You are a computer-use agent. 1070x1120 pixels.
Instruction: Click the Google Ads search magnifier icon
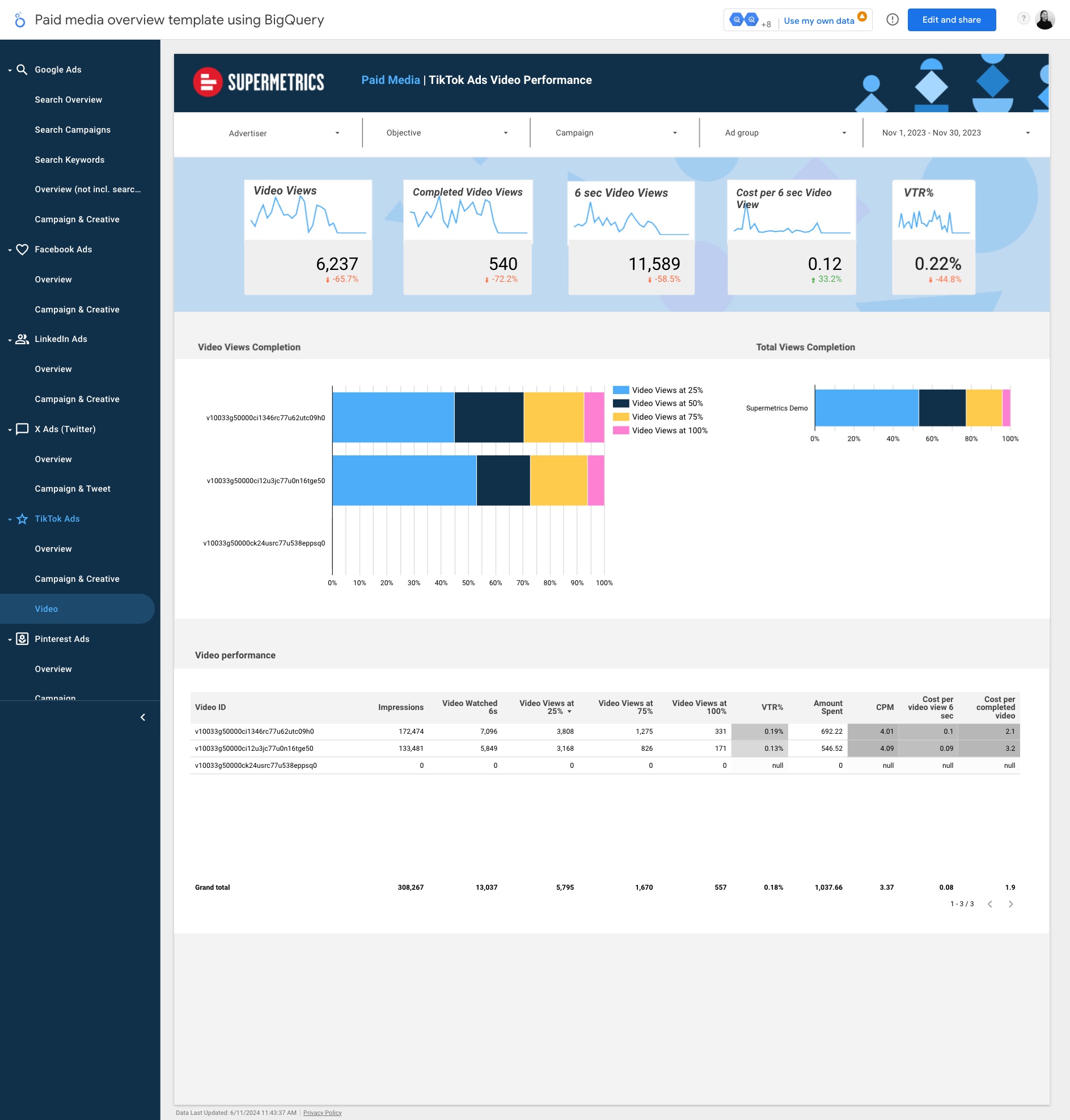coord(22,70)
